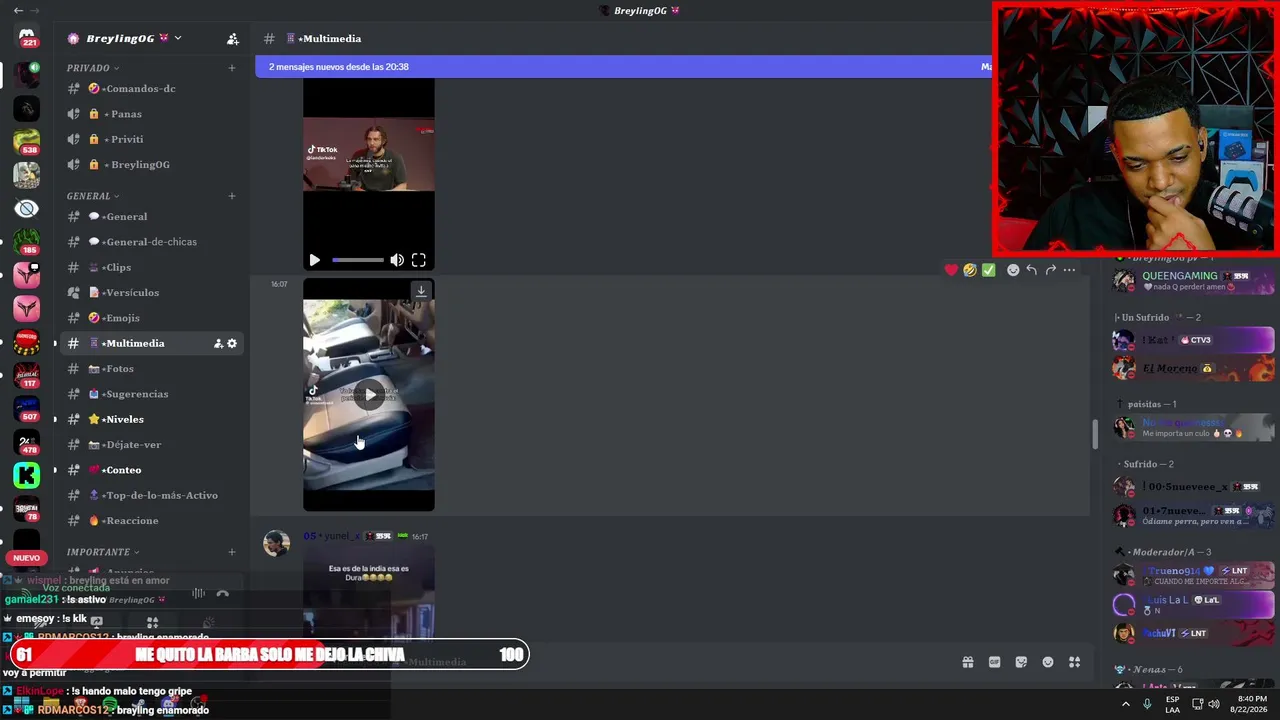
Task: Open the server showing the 117 badge
Action: [27, 375]
